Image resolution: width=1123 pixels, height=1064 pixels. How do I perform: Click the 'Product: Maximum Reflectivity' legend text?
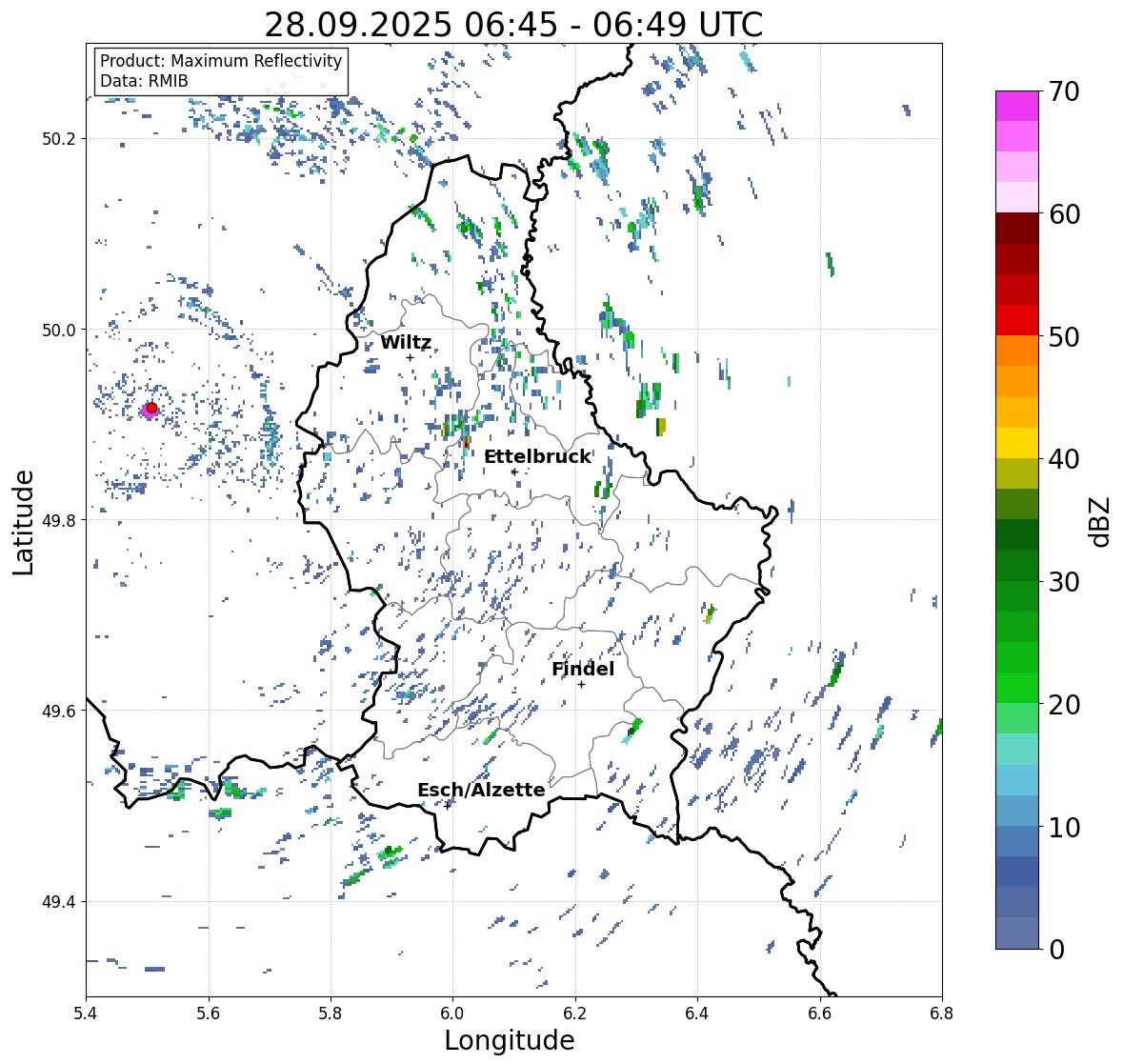(221, 61)
